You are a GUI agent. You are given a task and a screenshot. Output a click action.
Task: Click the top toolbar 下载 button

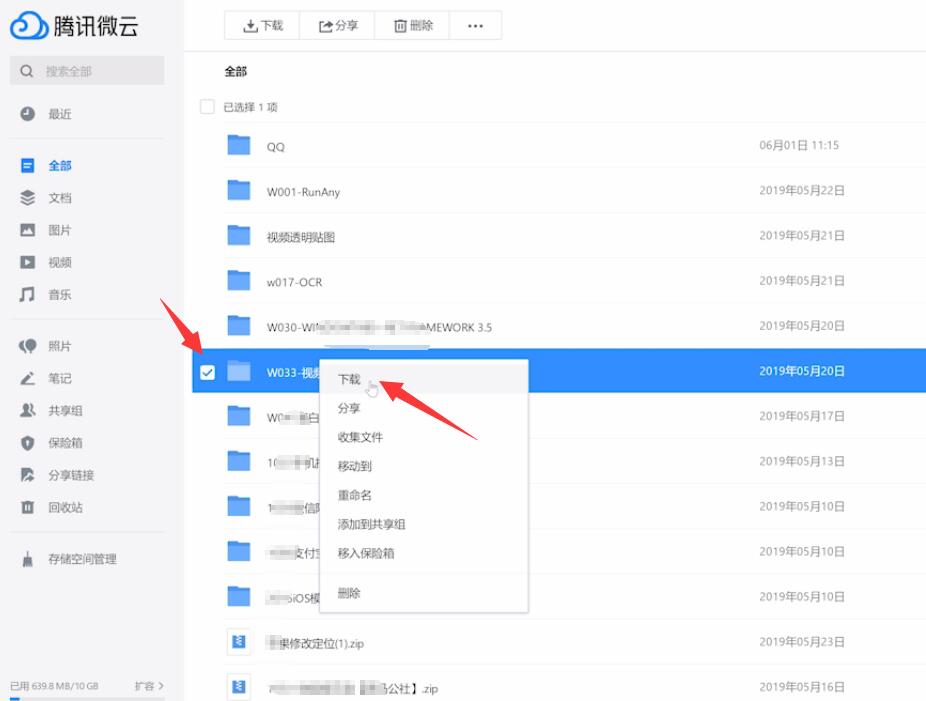(x=262, y=25)
